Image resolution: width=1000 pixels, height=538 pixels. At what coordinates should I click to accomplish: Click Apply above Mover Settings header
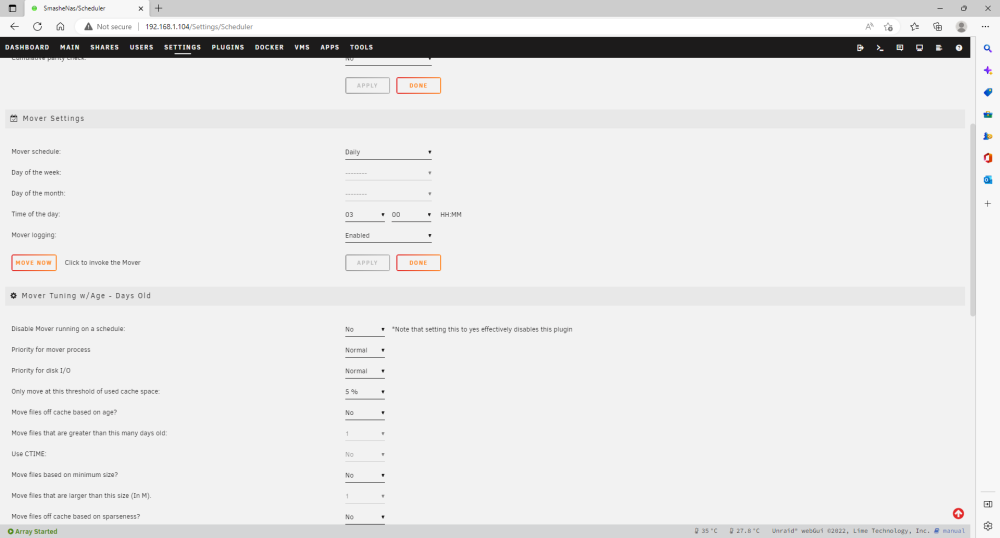pos(367,85)
